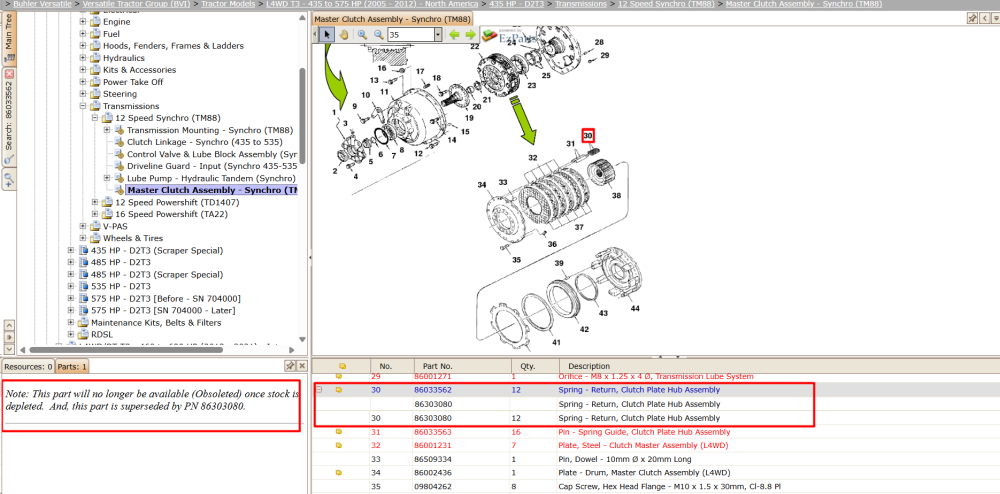The image size is (1000, 494).
Task: Zoom in on the diagram
Action: click(362, 34)
